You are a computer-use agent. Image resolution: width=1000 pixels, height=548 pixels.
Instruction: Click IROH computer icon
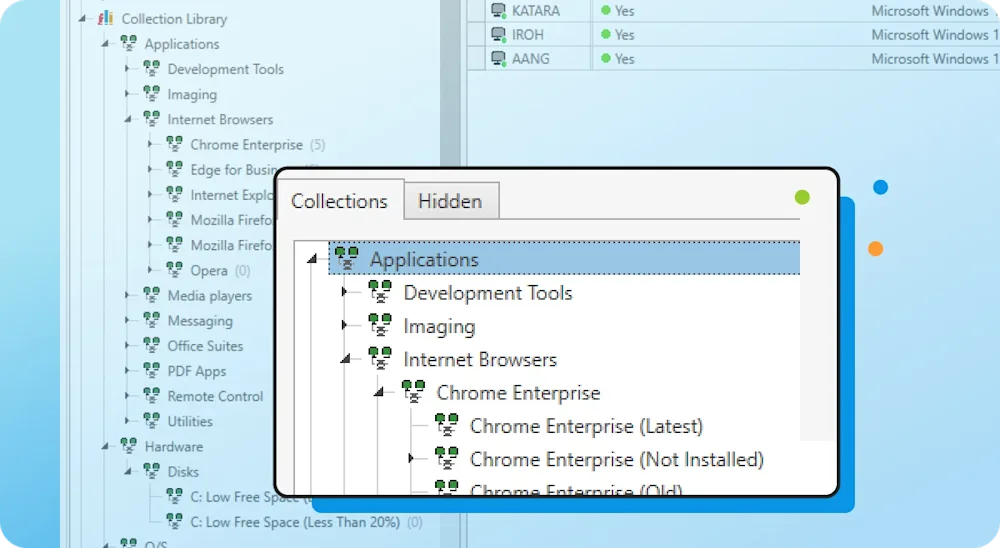[x=499, y=34]
